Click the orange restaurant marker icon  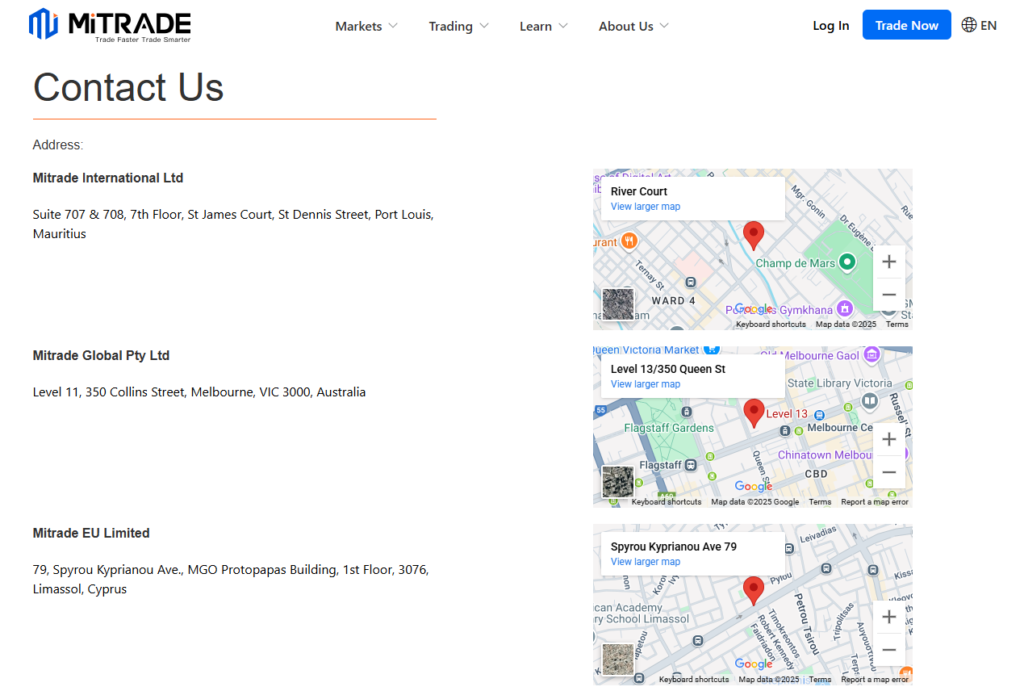(x=629, y=241)
